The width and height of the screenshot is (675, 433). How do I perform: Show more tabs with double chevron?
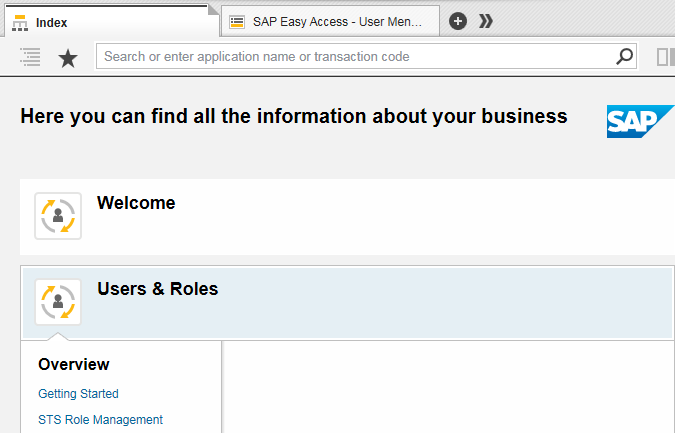click(485, 21)
